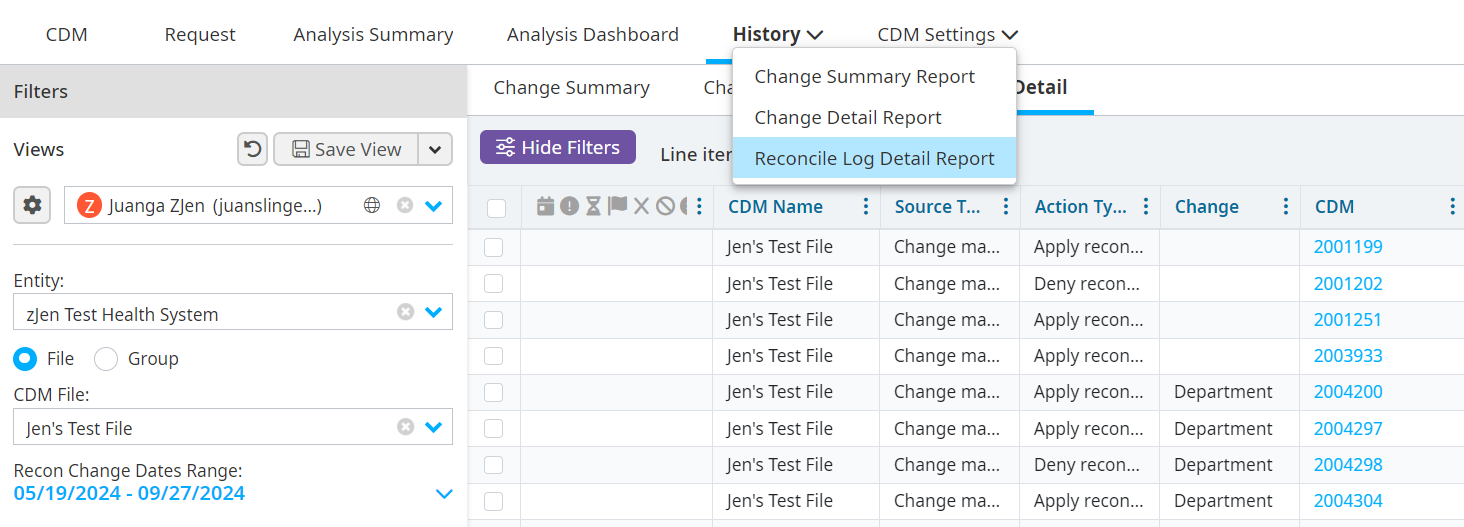Open the Change column three-dot menu
1464x527 pixels.
[1286, 207]
